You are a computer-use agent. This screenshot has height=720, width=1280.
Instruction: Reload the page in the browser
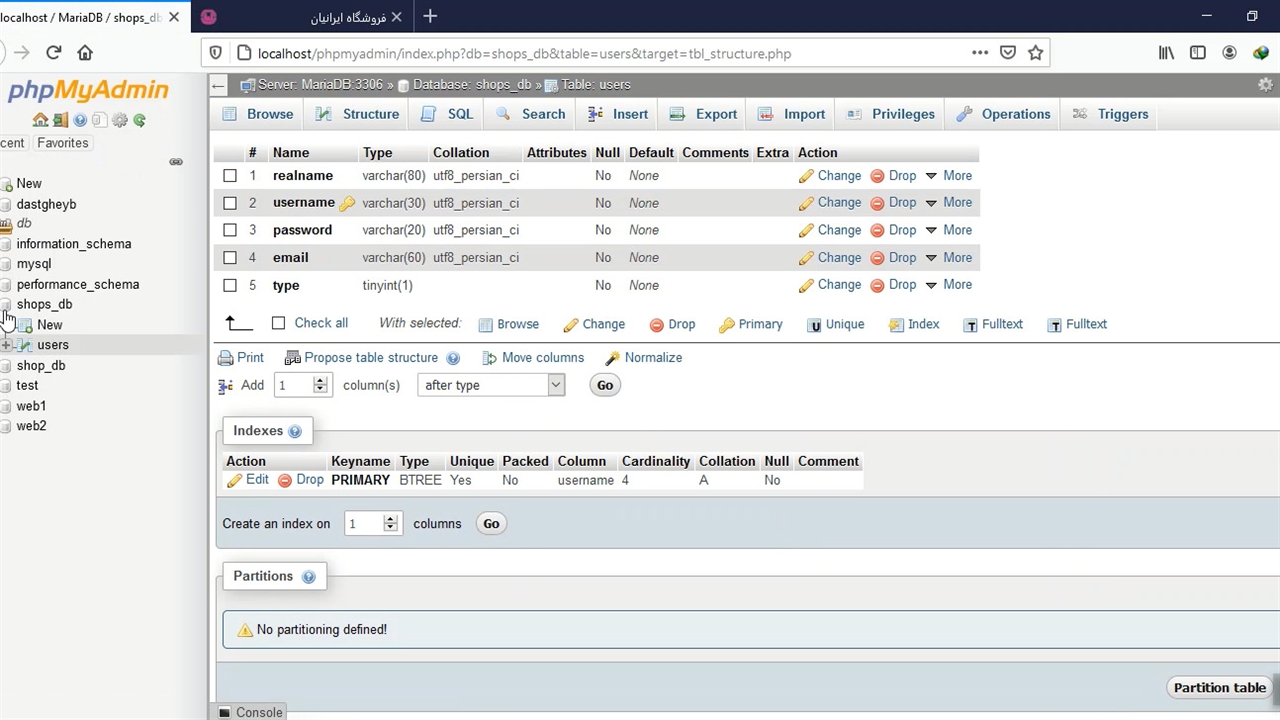[x=54, y=53]
